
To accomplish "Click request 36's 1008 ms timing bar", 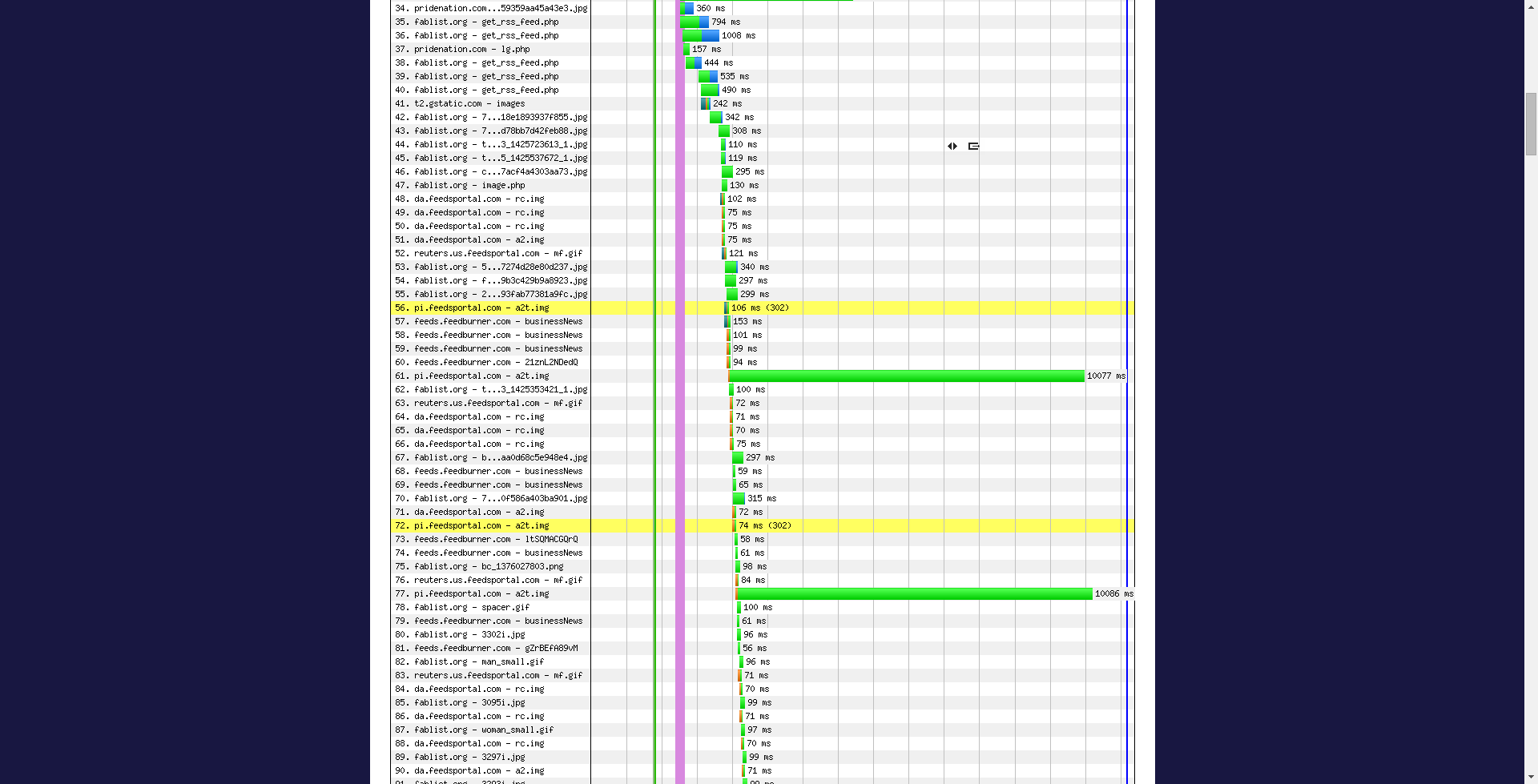I will click(701, 36).
